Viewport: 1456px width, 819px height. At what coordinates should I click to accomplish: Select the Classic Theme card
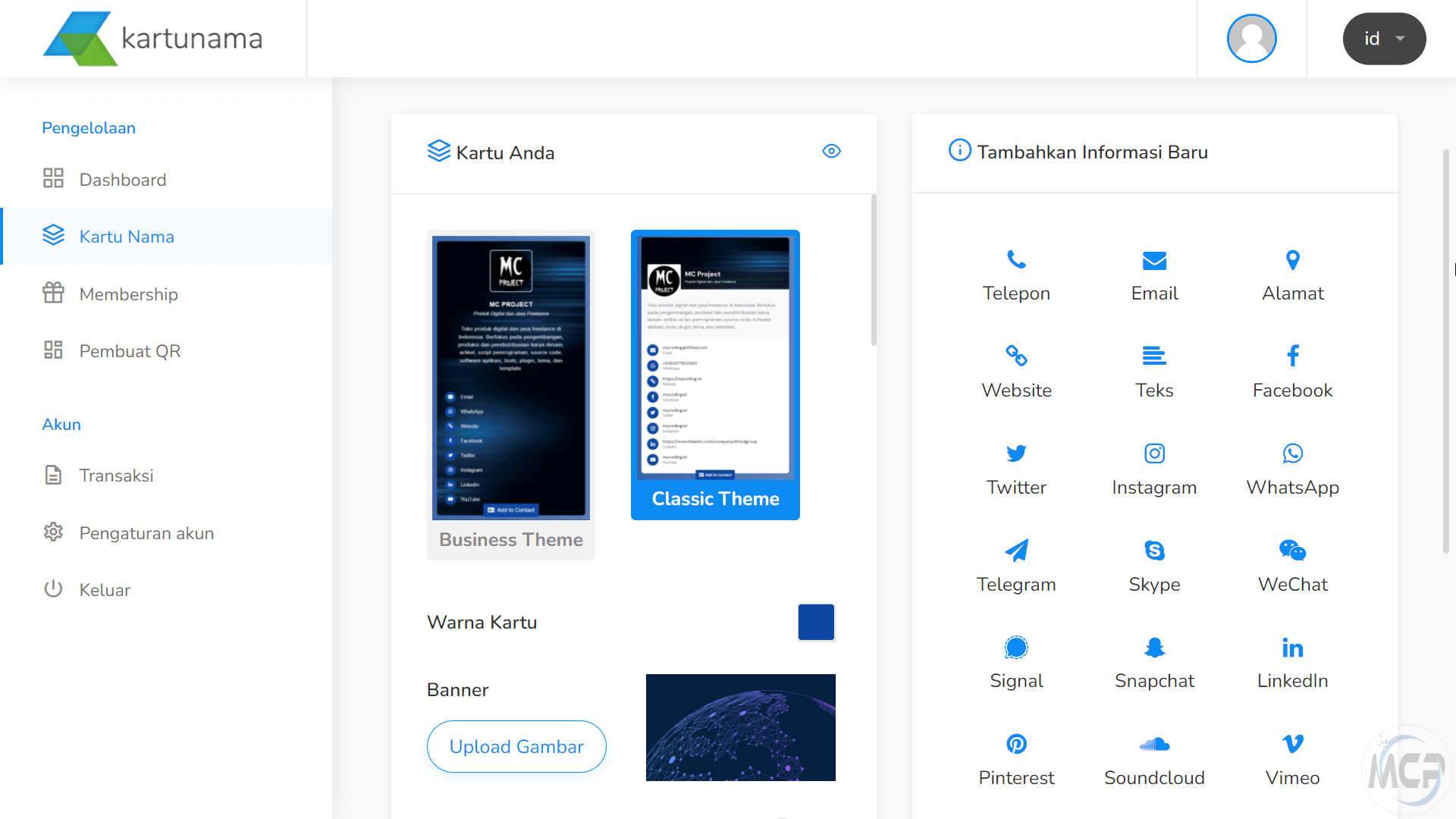(x=715, y=375)
